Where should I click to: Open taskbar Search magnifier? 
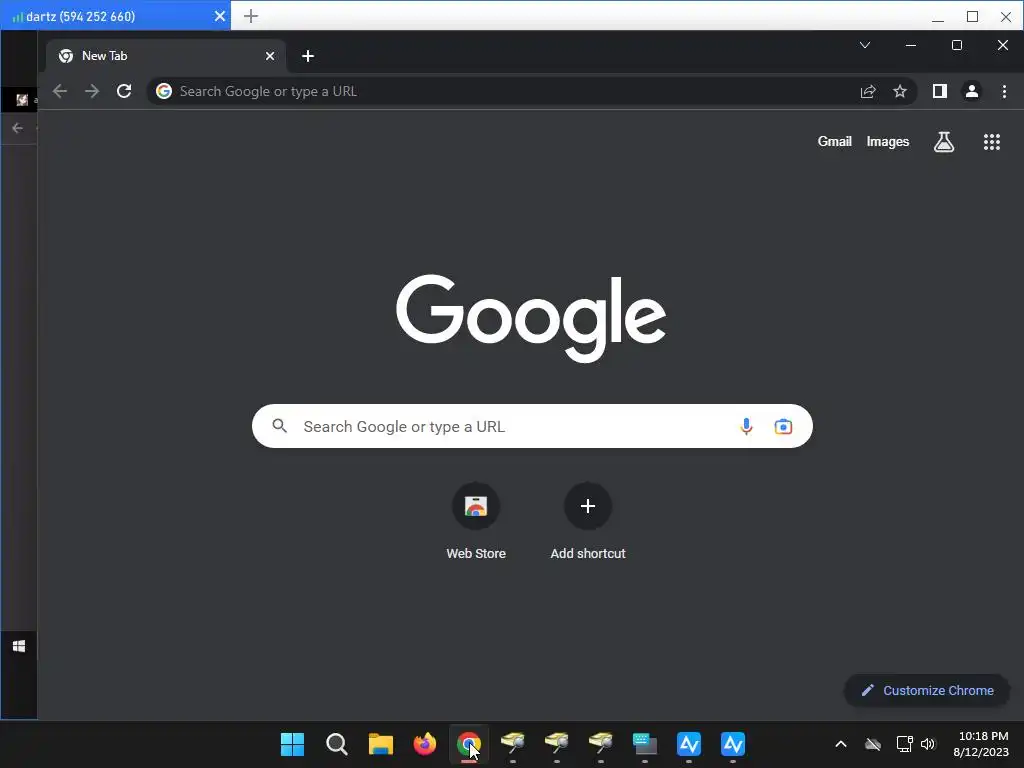(x=337, y=744)
